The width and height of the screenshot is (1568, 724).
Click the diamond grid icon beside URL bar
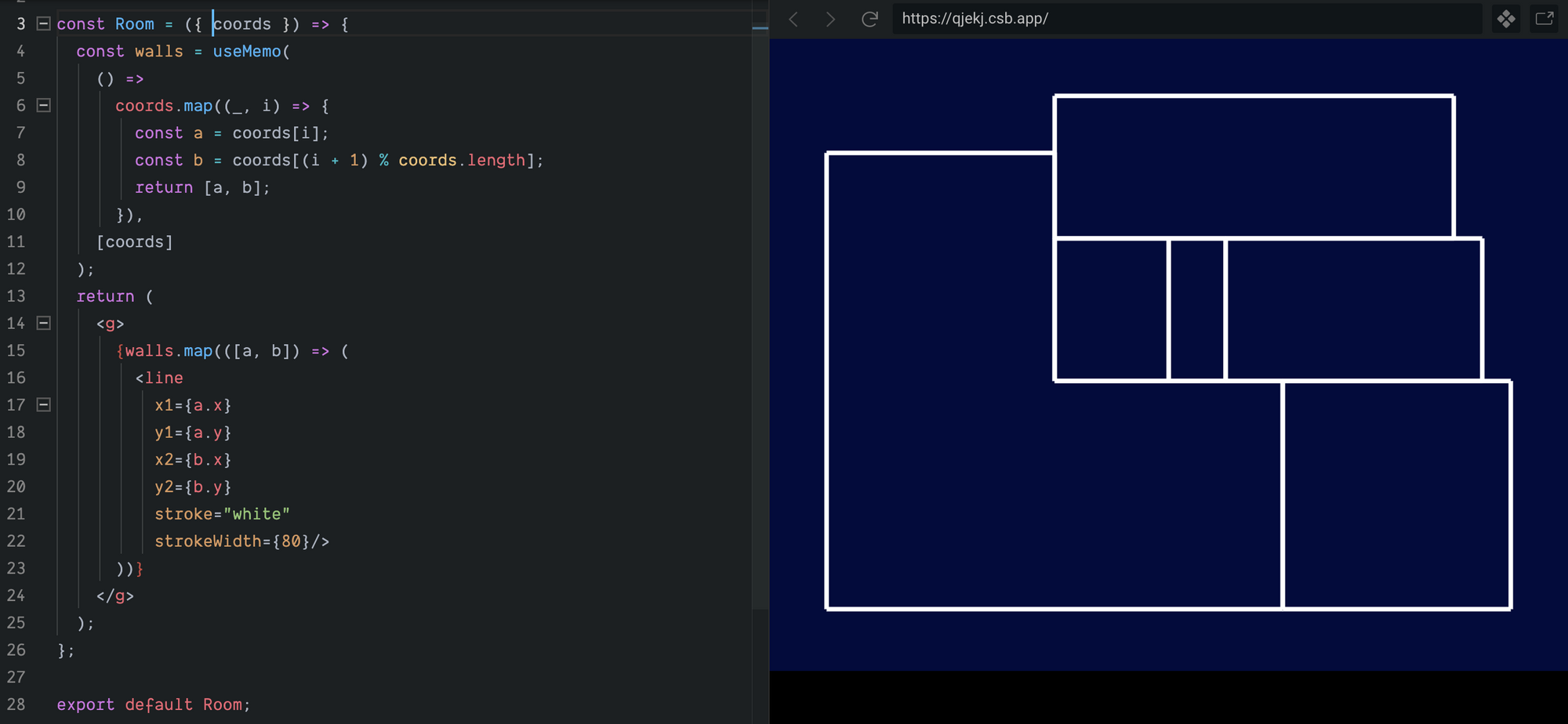(x=1506, y=19)
